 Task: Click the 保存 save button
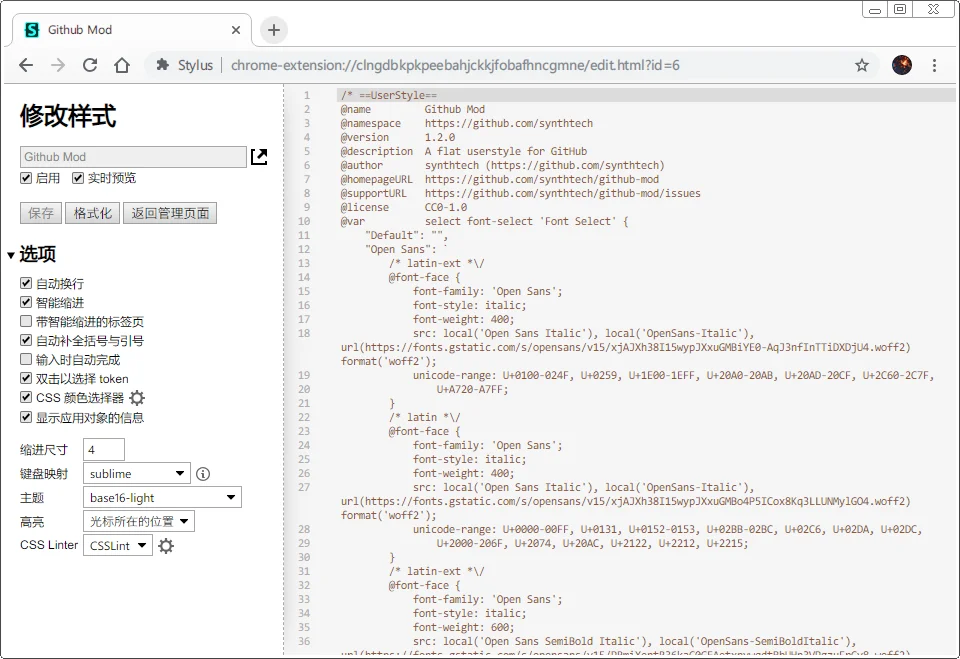[41, 213]
